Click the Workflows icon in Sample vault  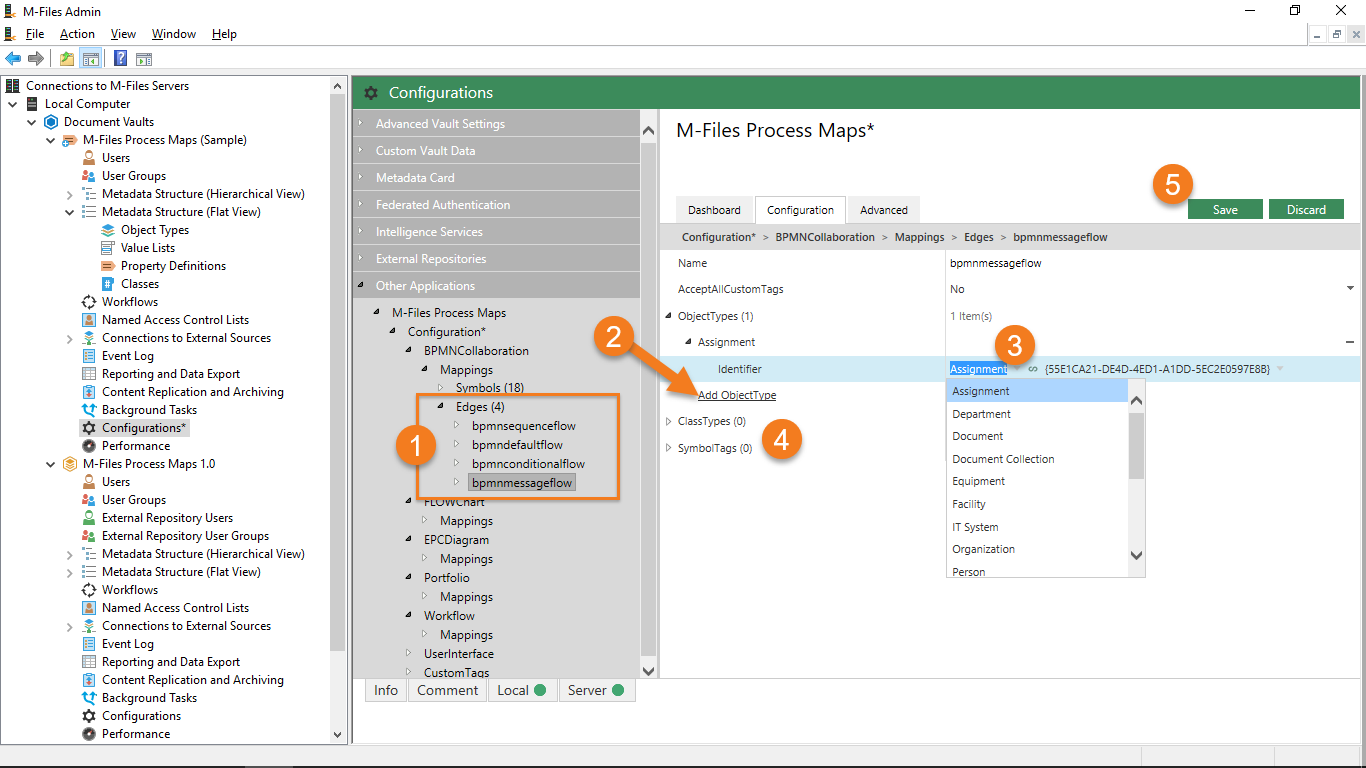[x=89, y=302]
